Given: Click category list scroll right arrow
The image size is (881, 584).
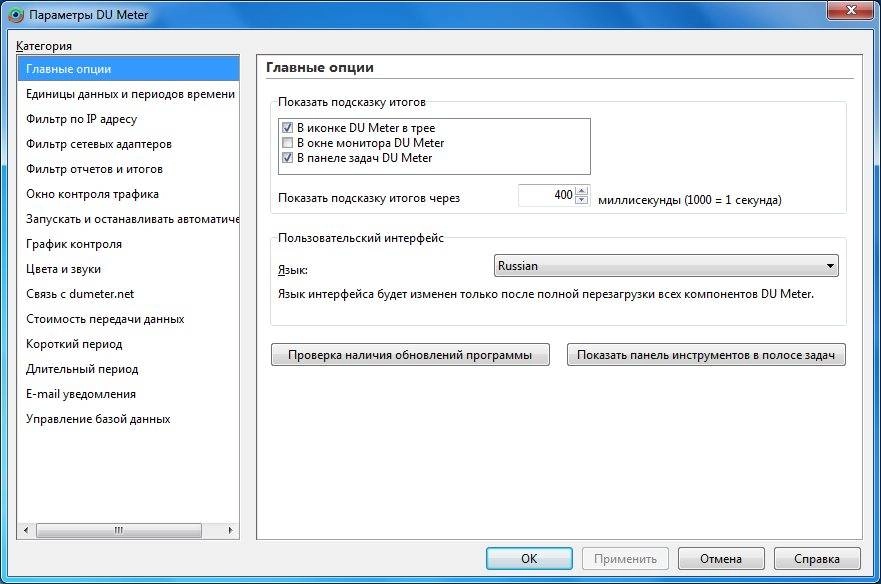Looking at the screenshot, I should point(230,530).
